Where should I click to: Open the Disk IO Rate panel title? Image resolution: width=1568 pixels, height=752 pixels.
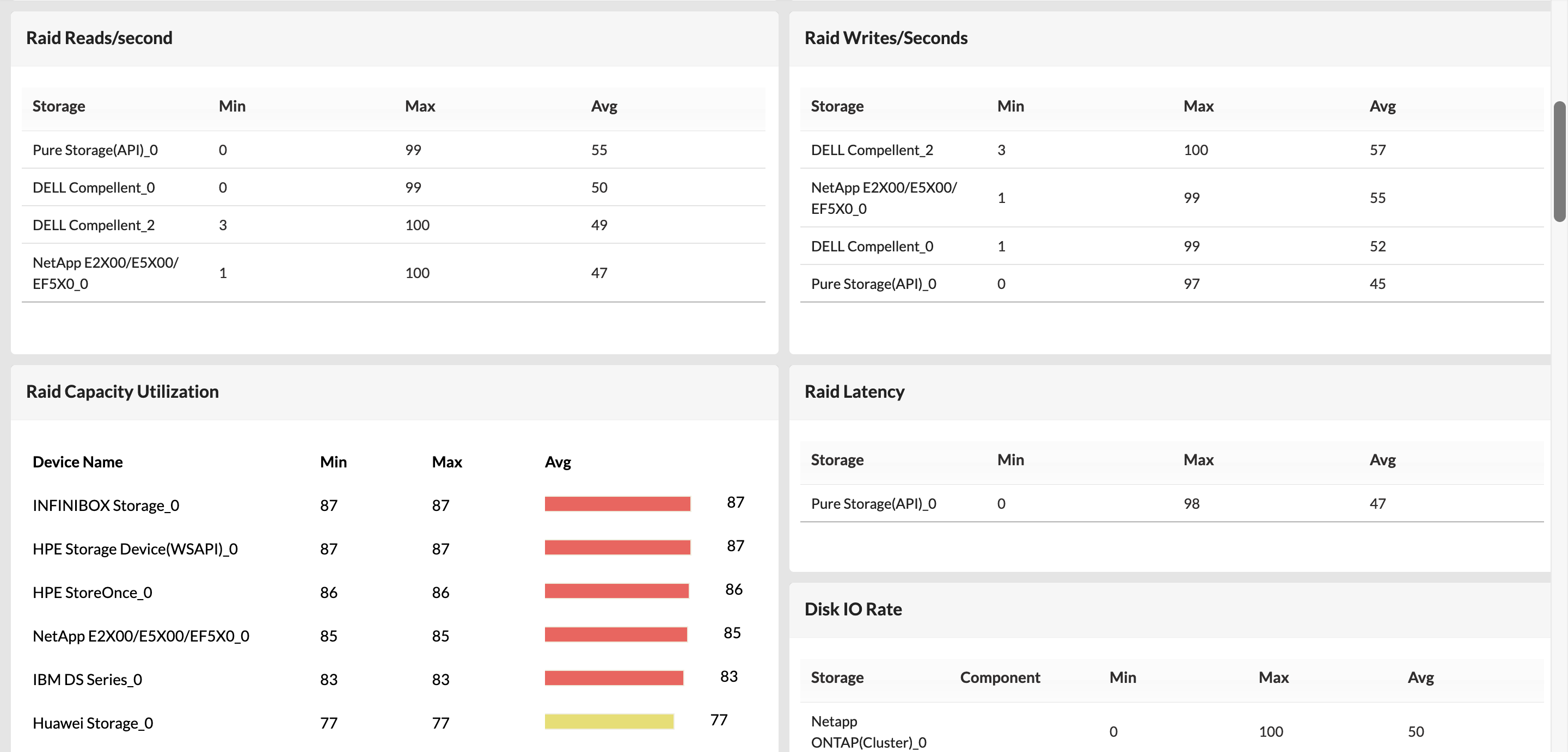tap(853, 608)
